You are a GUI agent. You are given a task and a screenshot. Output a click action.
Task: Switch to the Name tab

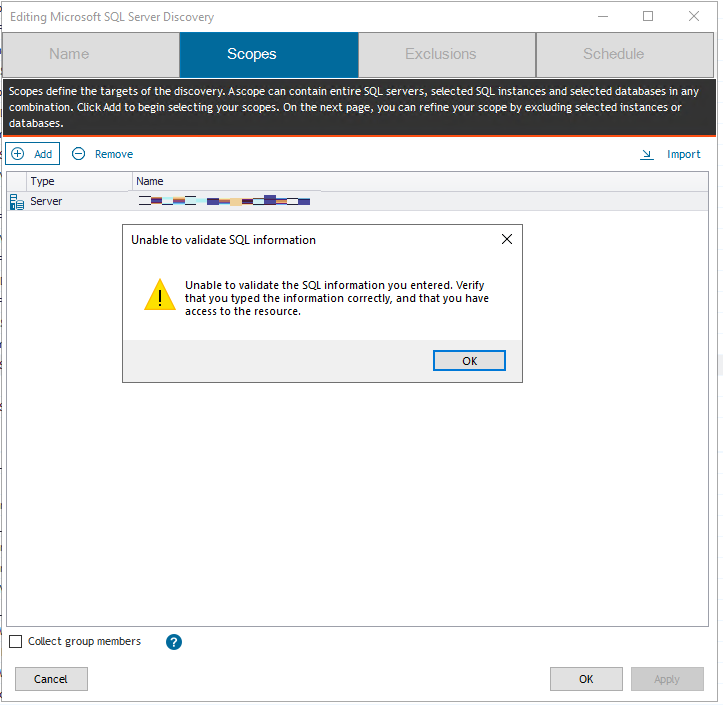91,54
